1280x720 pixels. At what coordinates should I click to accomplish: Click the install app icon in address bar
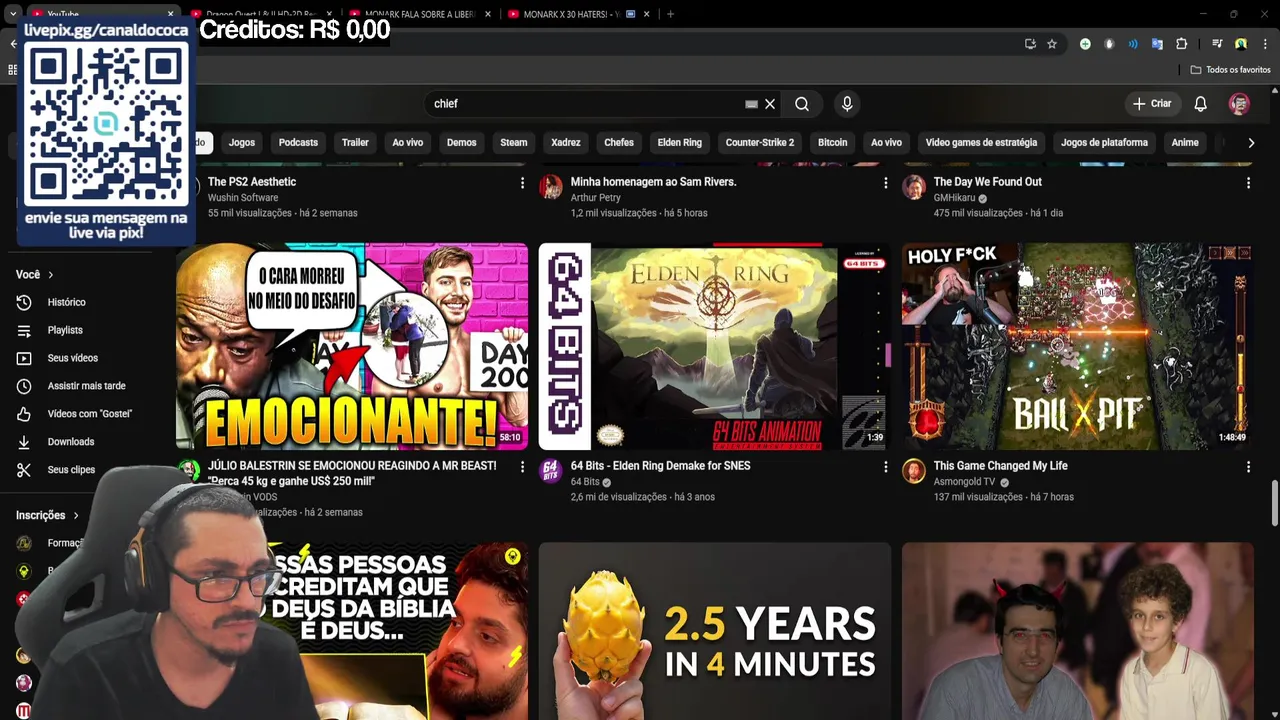click(x=1030, y=44)
